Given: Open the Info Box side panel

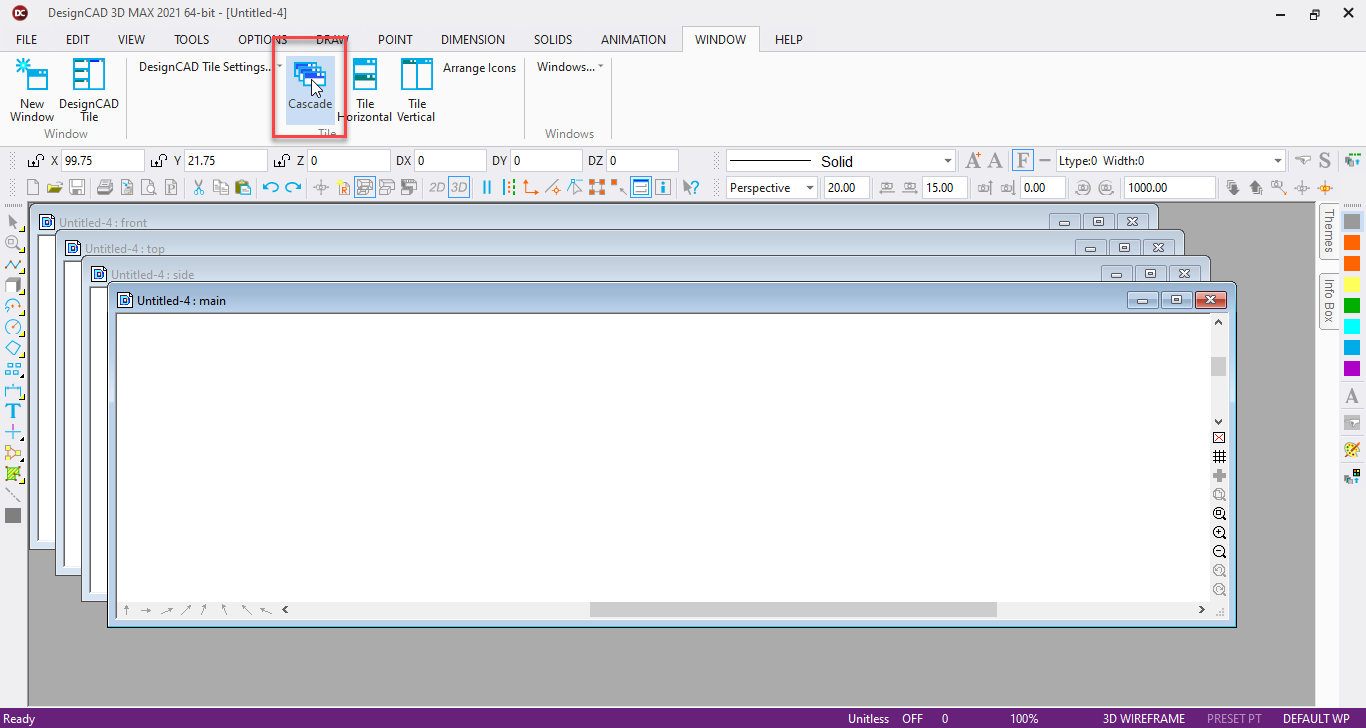Looking at the screenshot, I should click(1329, 300).
